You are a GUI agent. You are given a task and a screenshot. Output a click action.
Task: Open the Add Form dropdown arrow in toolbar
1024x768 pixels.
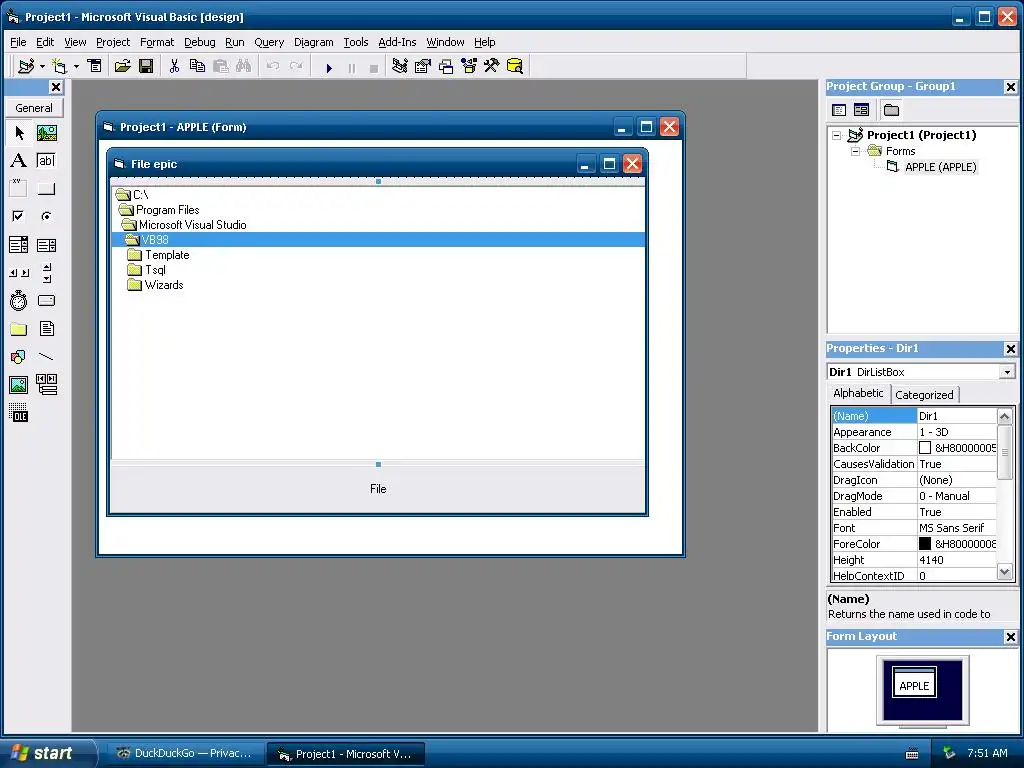tap(76, 67)
